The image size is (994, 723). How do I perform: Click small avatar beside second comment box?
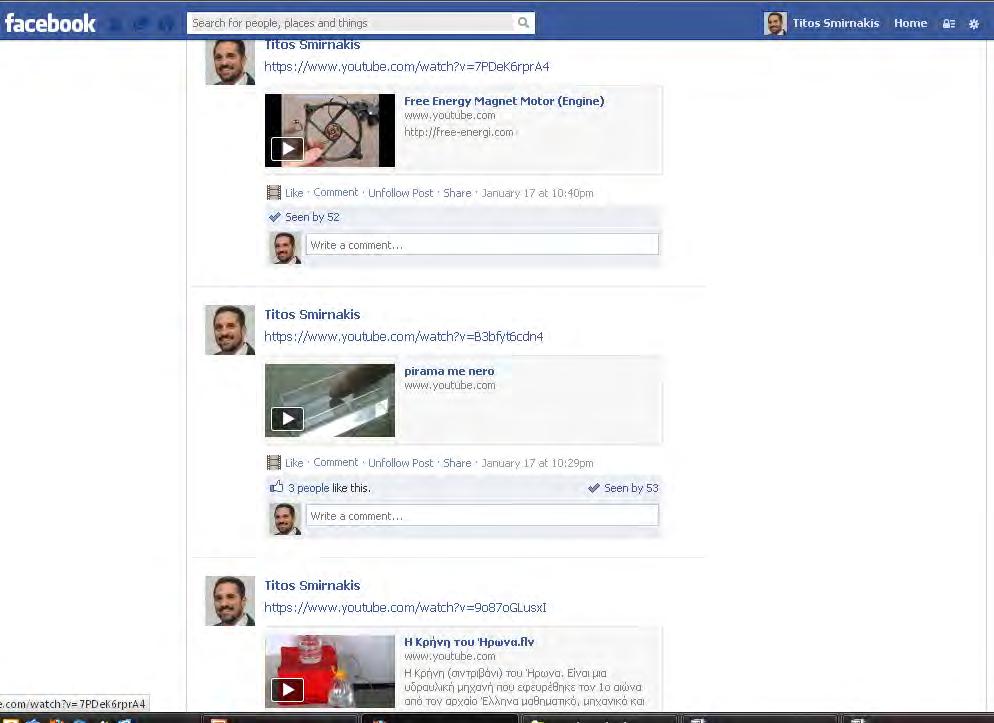click(x=285, y=518)
